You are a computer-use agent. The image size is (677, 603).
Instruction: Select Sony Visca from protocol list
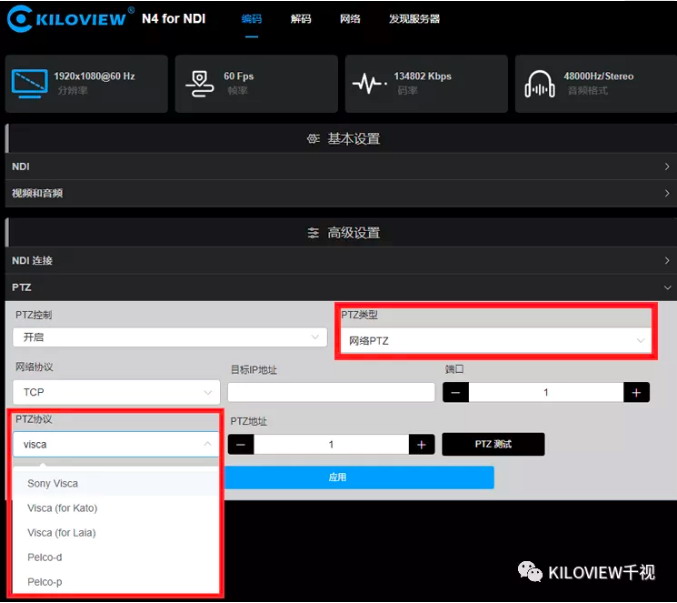coord(53,484)
